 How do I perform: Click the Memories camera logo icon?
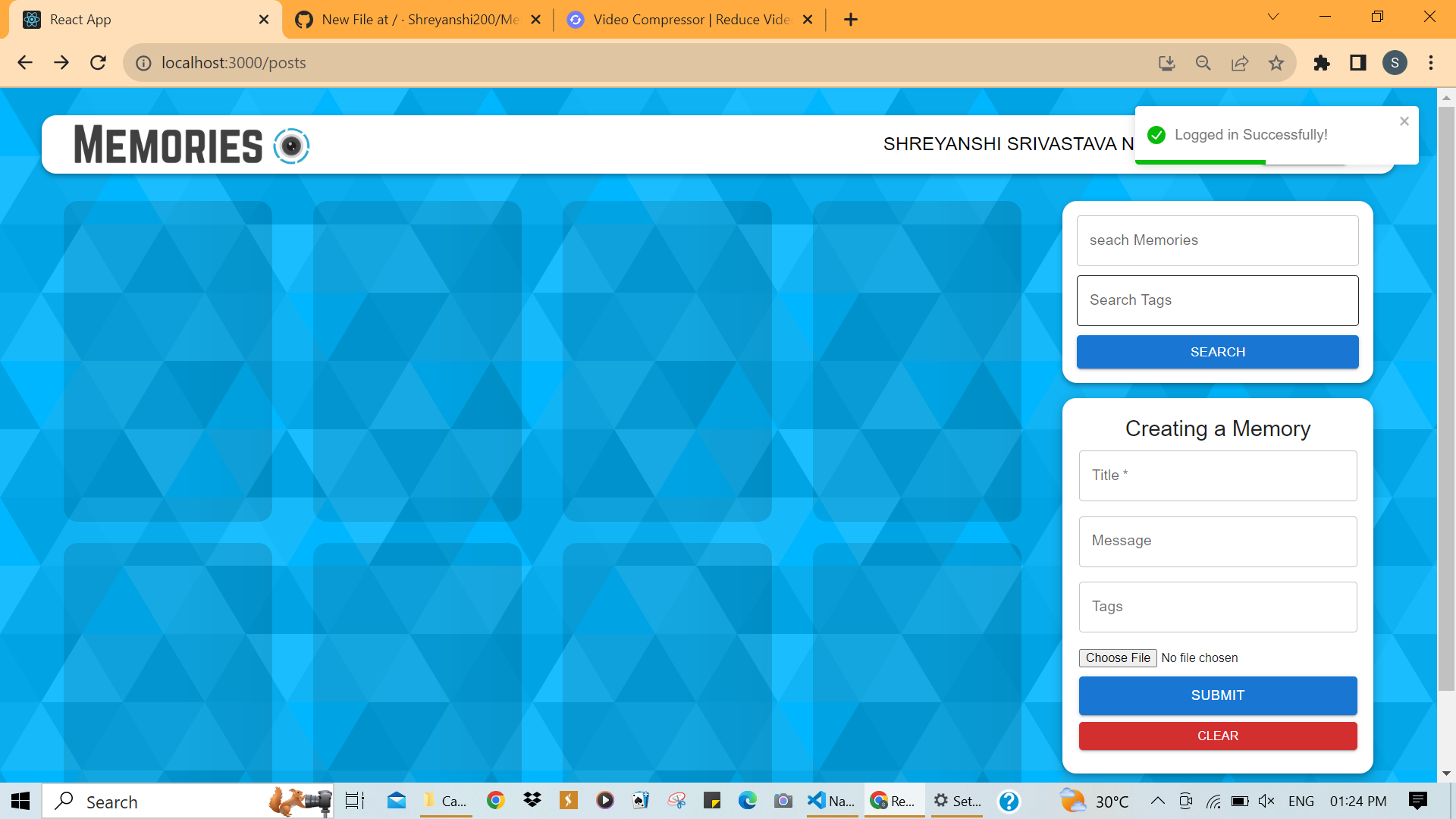tap(291, 146)
